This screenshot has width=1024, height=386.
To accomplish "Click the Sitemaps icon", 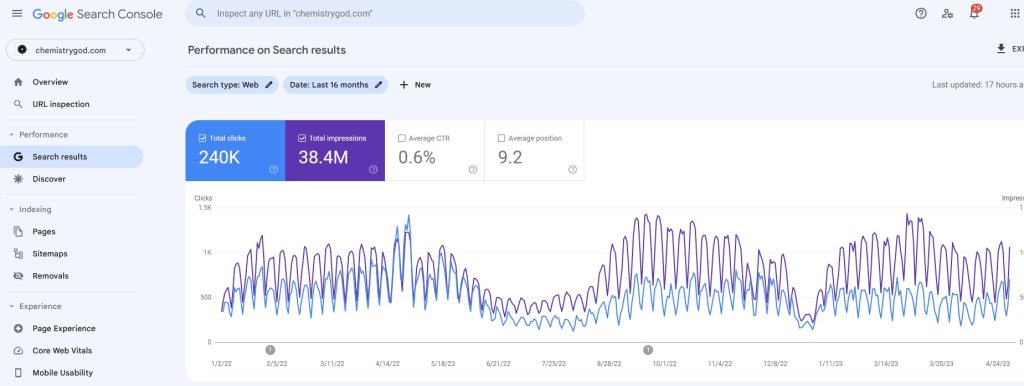I will 18,254.
